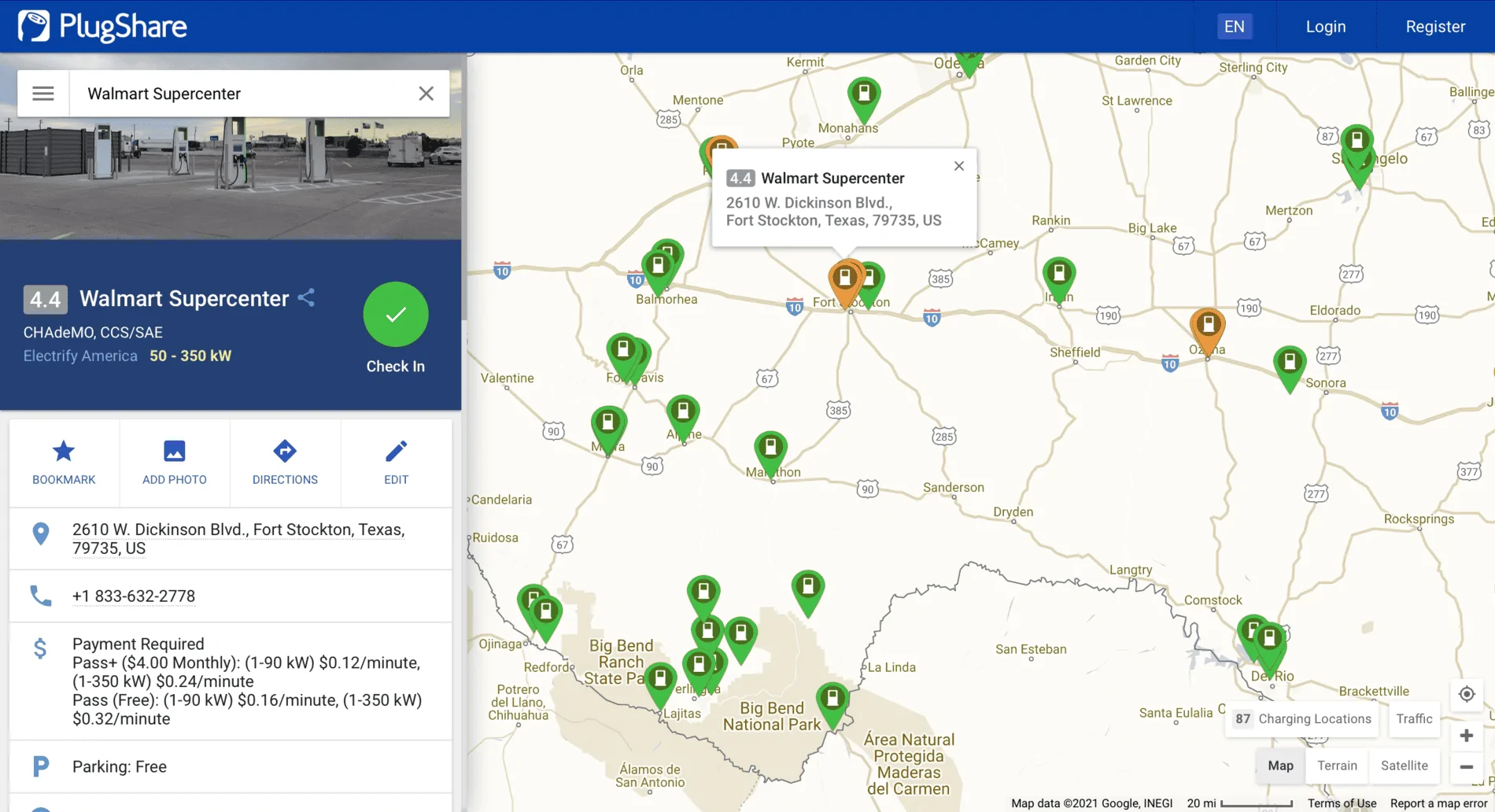
Task: Edit the location details
Action: click(396, 463)
